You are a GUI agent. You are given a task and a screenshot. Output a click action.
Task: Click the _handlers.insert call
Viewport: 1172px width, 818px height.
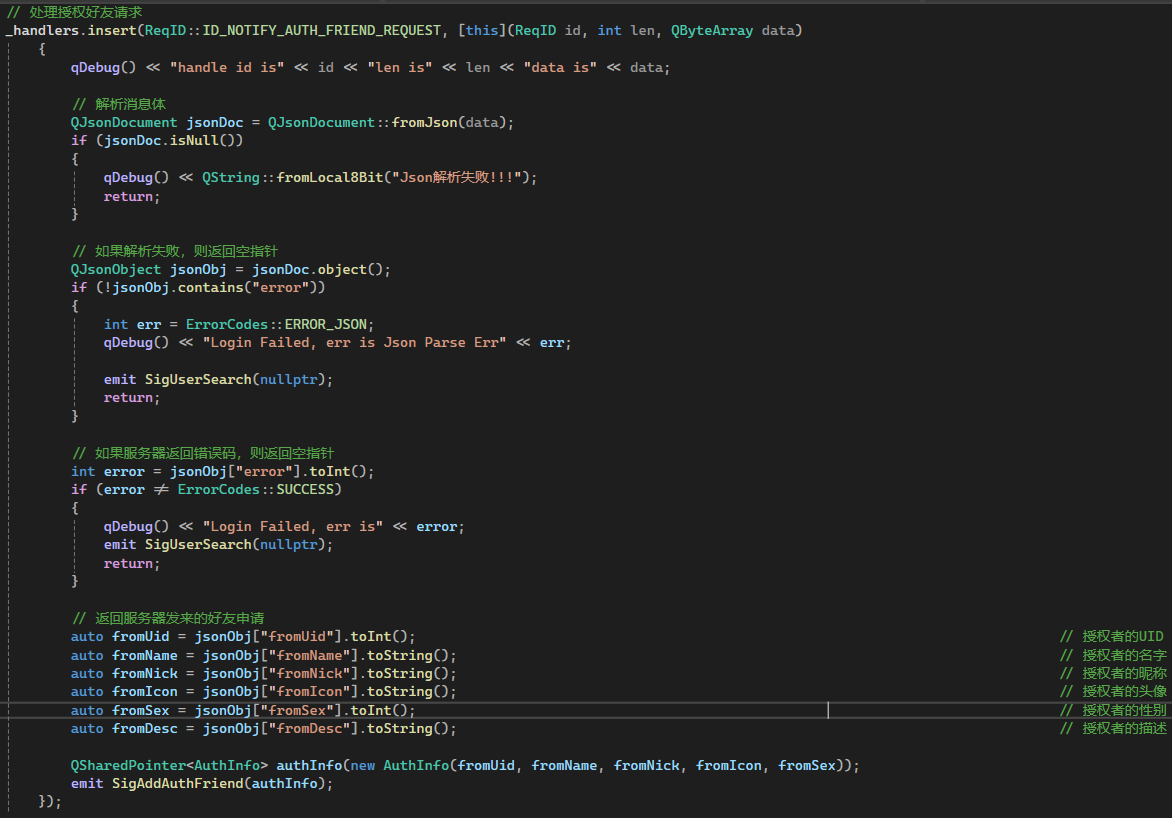(x=71, y=31)
